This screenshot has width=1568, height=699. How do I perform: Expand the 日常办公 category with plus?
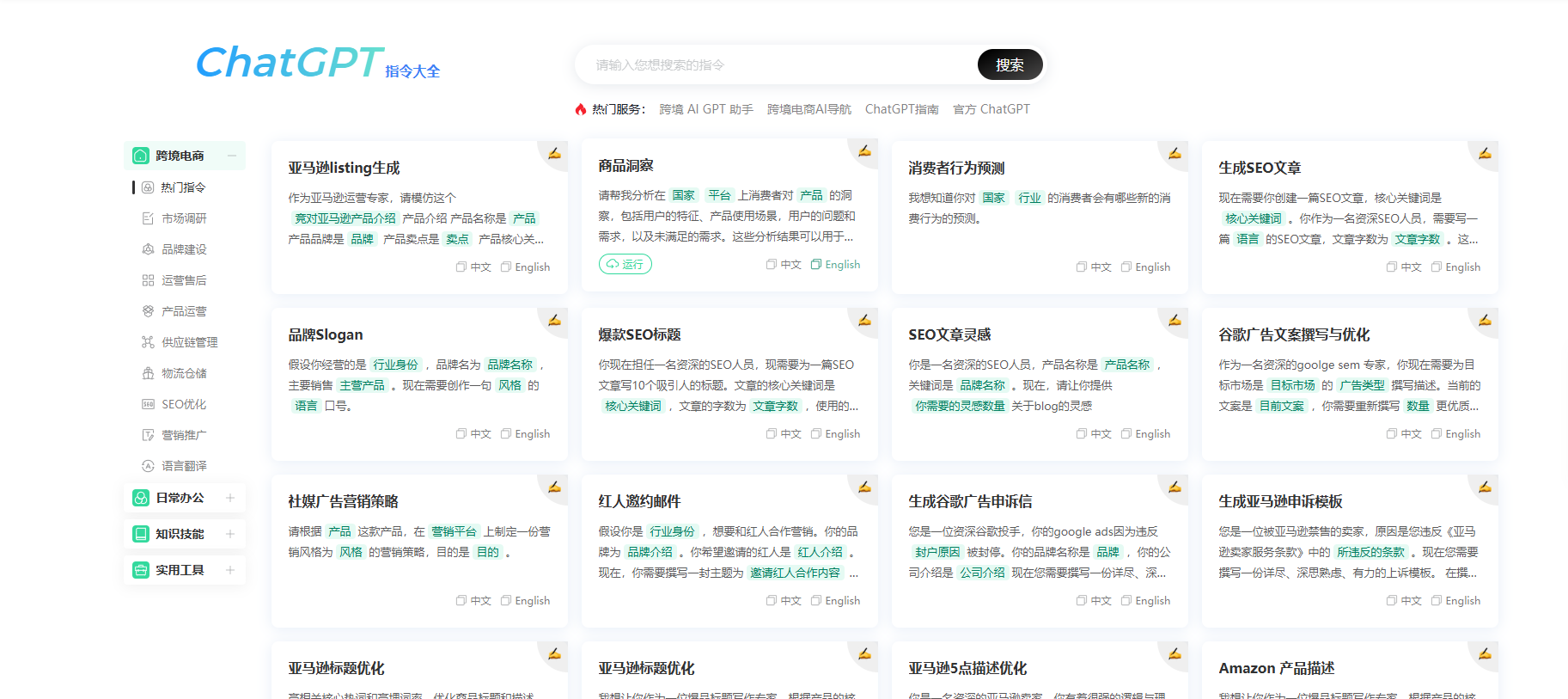pos(230,498)
